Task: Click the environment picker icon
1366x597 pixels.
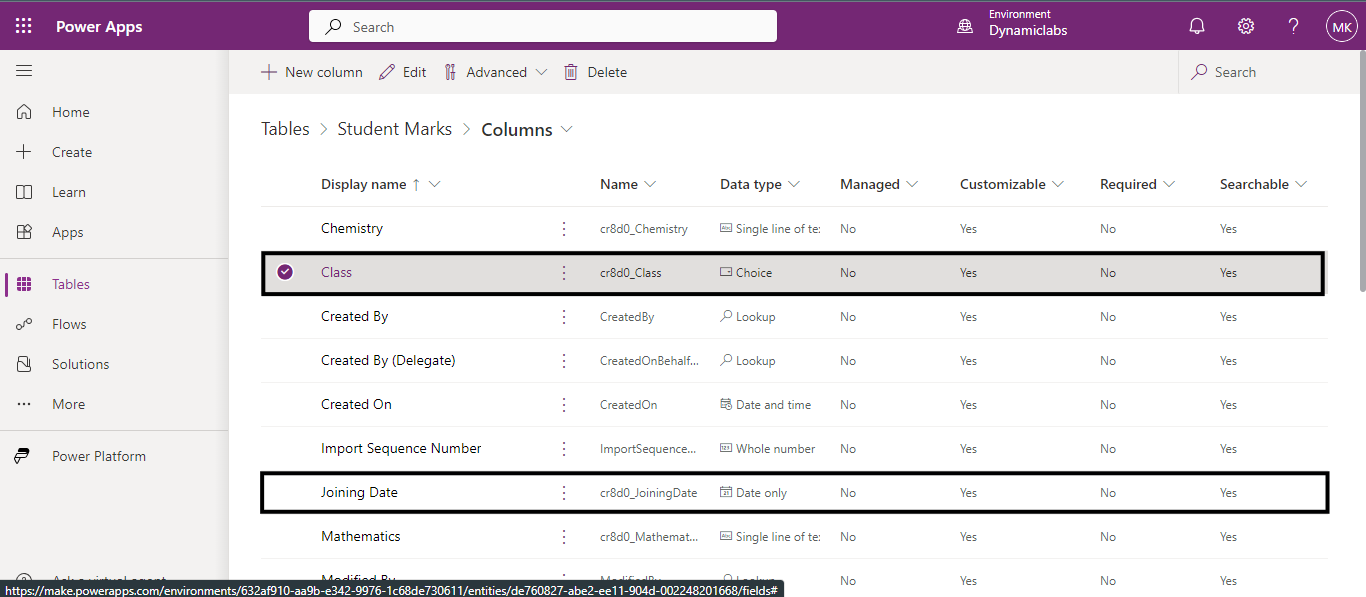Action: [x=965, y=27]
